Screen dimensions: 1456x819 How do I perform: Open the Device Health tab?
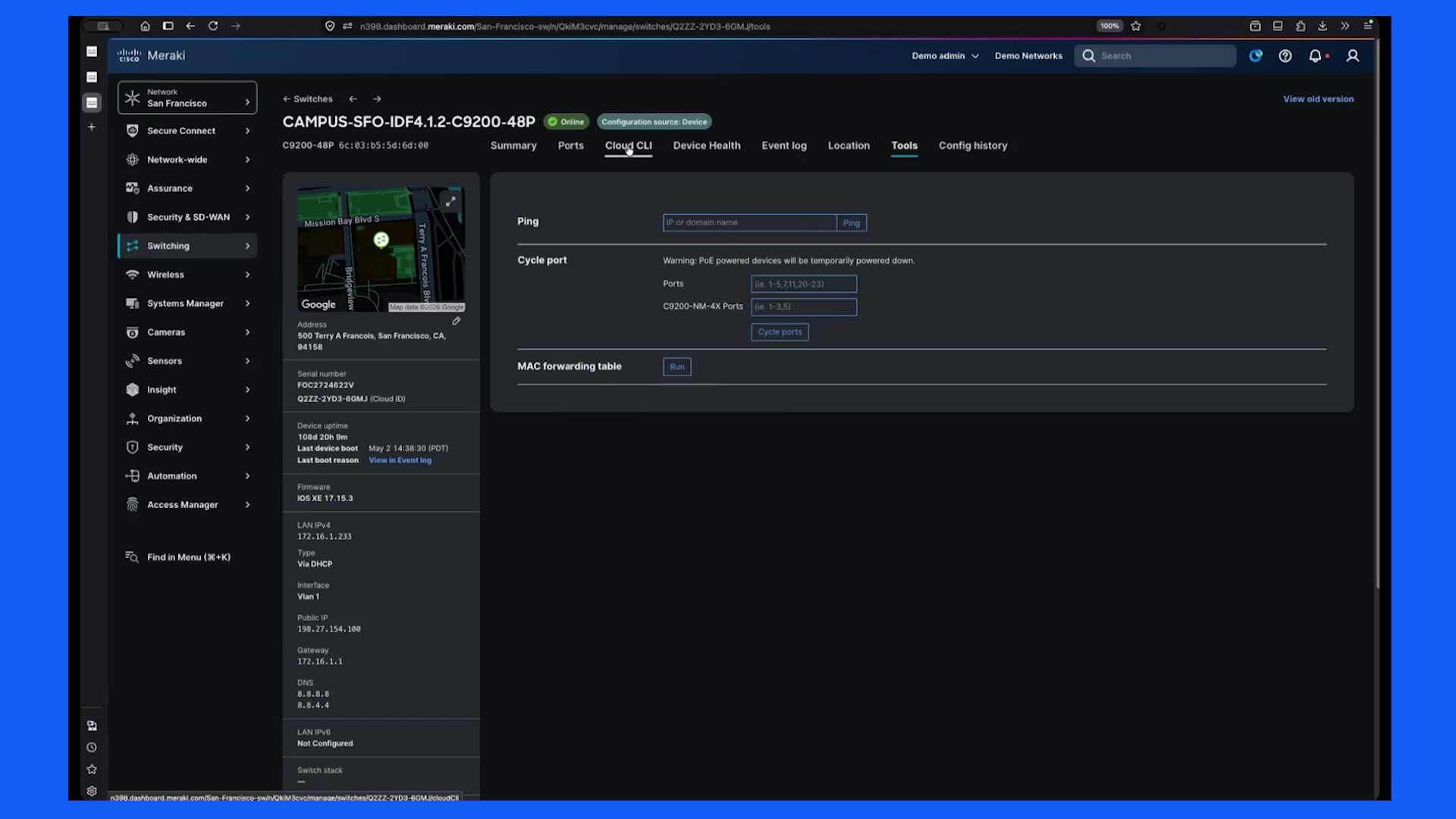pos(707,146)
